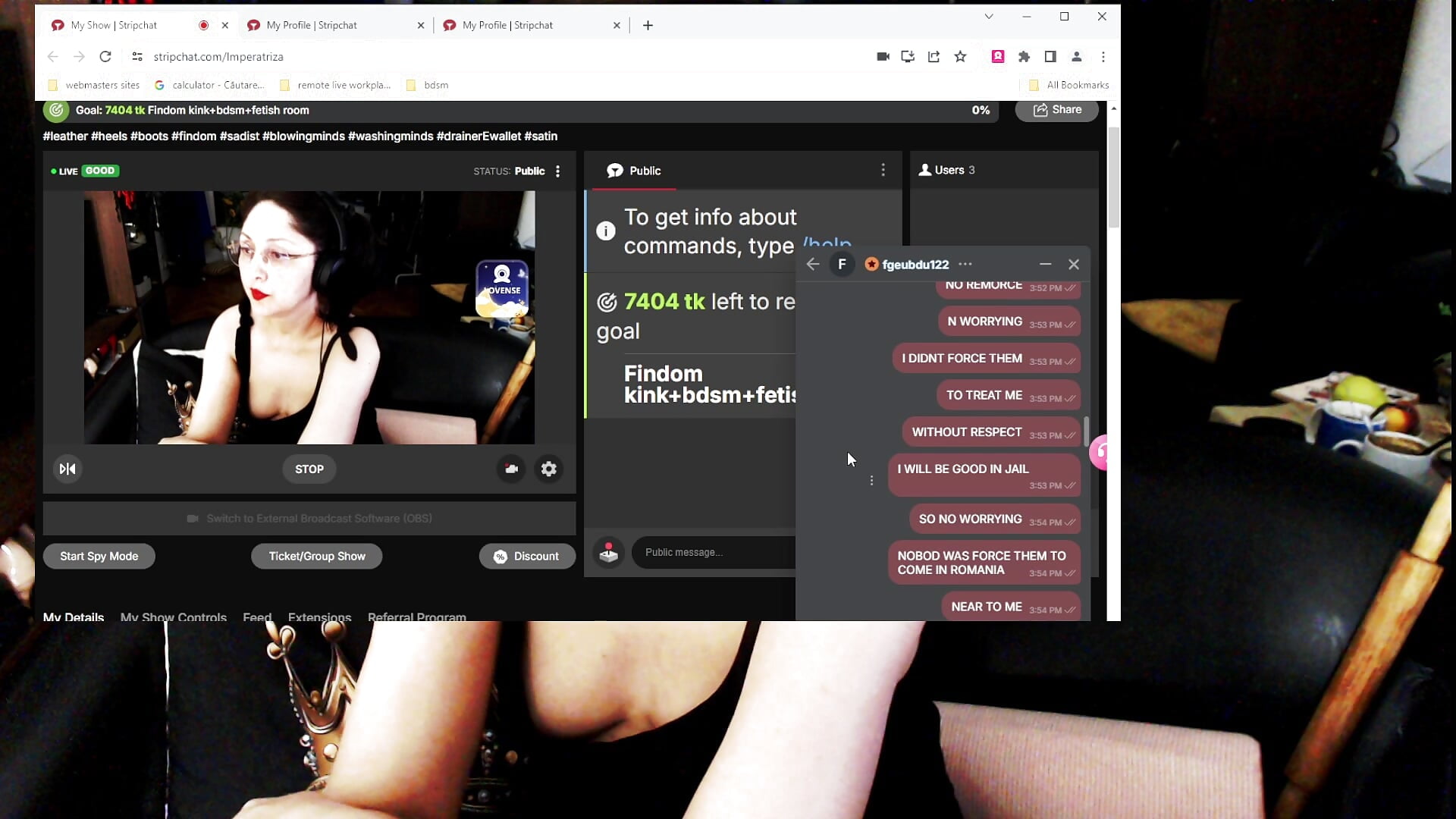Toggle the mirror video icon
This screenshot has height=819, width=1456.
coord(67,469)
